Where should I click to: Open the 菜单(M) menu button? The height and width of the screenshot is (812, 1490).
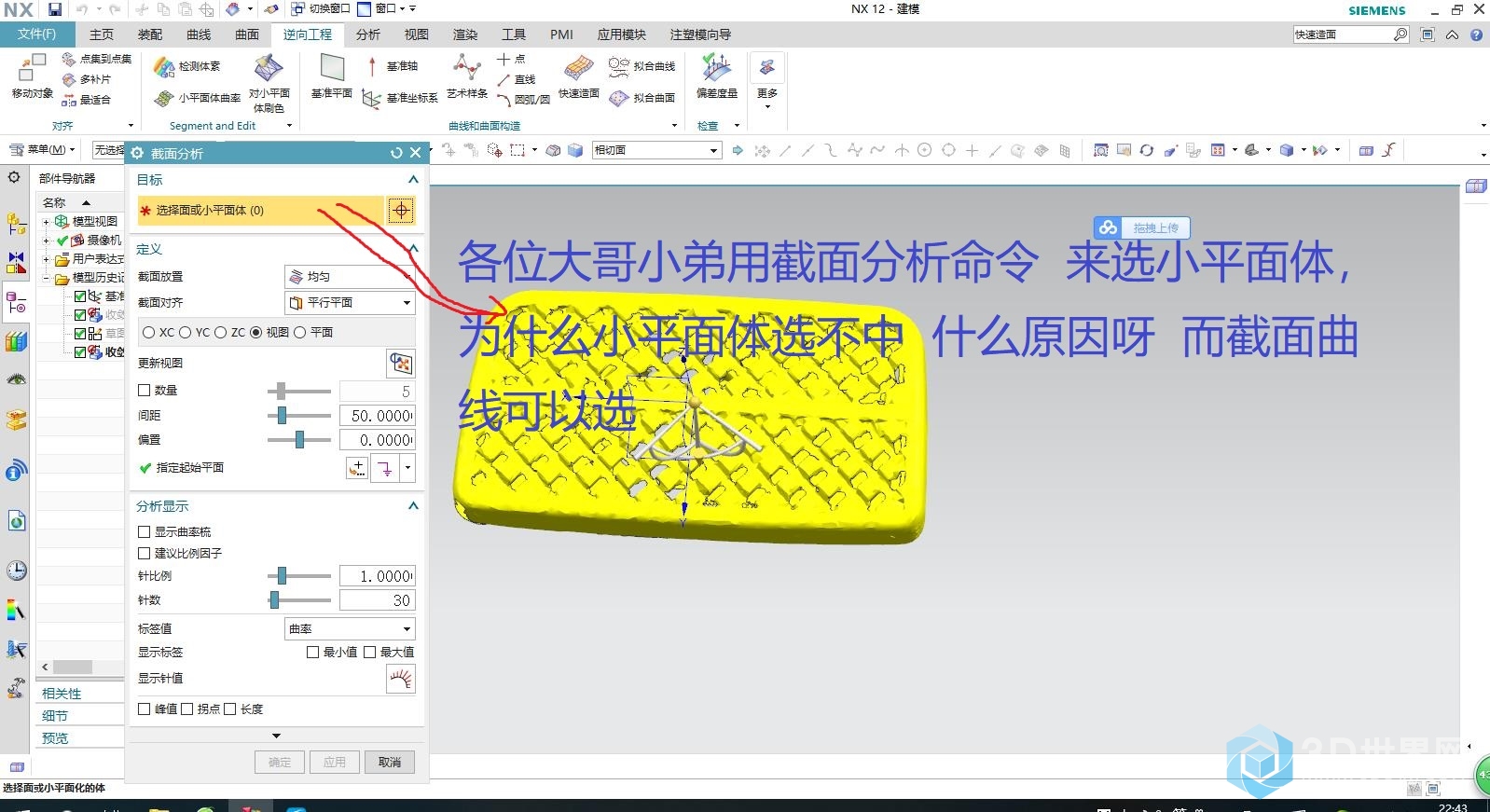click(x=44, y=149)
